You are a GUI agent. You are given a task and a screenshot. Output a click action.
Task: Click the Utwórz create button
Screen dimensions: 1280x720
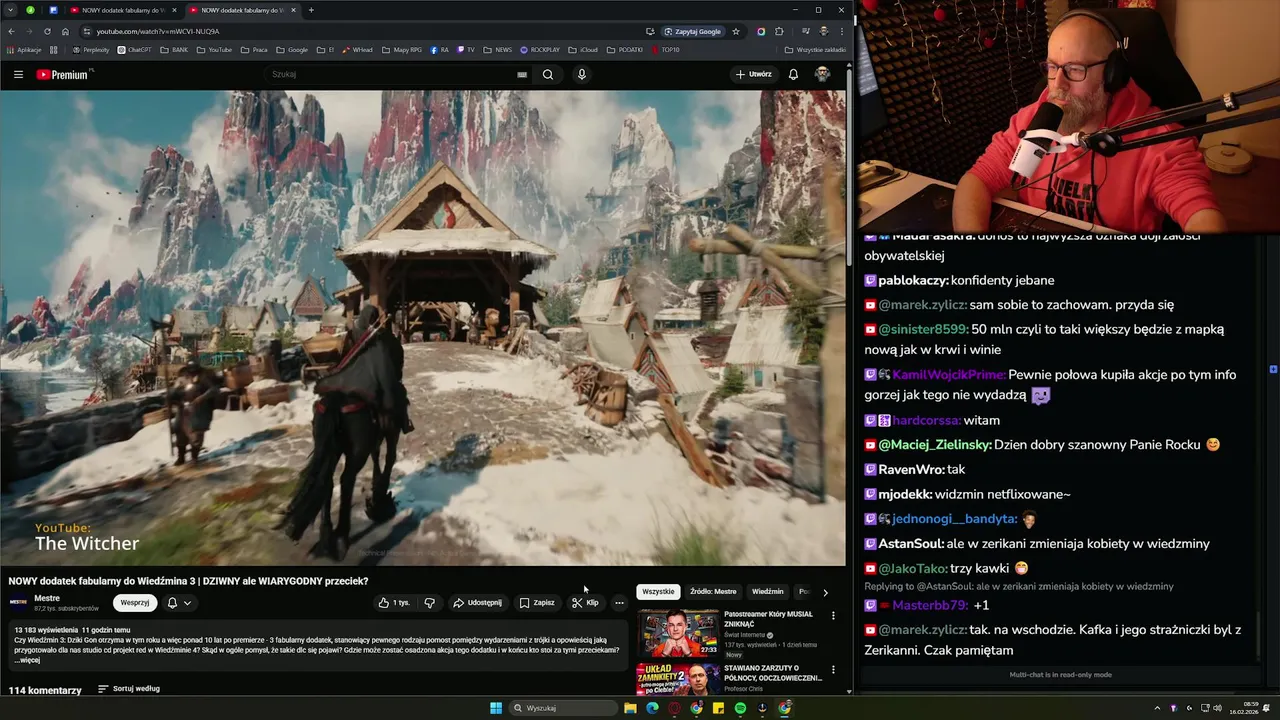pyautogui.click(x=754, y=74)
